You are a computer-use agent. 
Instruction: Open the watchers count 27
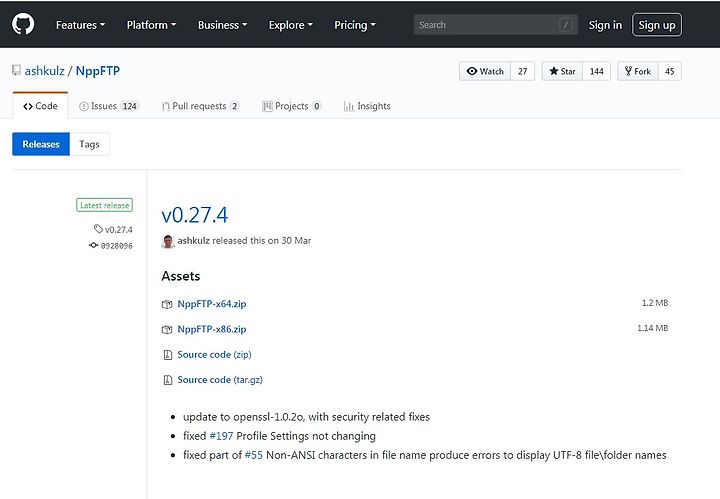pyautogui.click(x=523, y=71)
